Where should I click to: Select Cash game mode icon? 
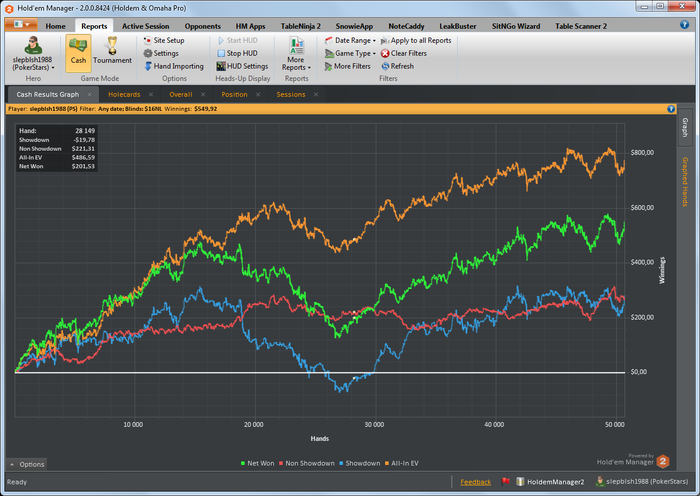point(78,53)
